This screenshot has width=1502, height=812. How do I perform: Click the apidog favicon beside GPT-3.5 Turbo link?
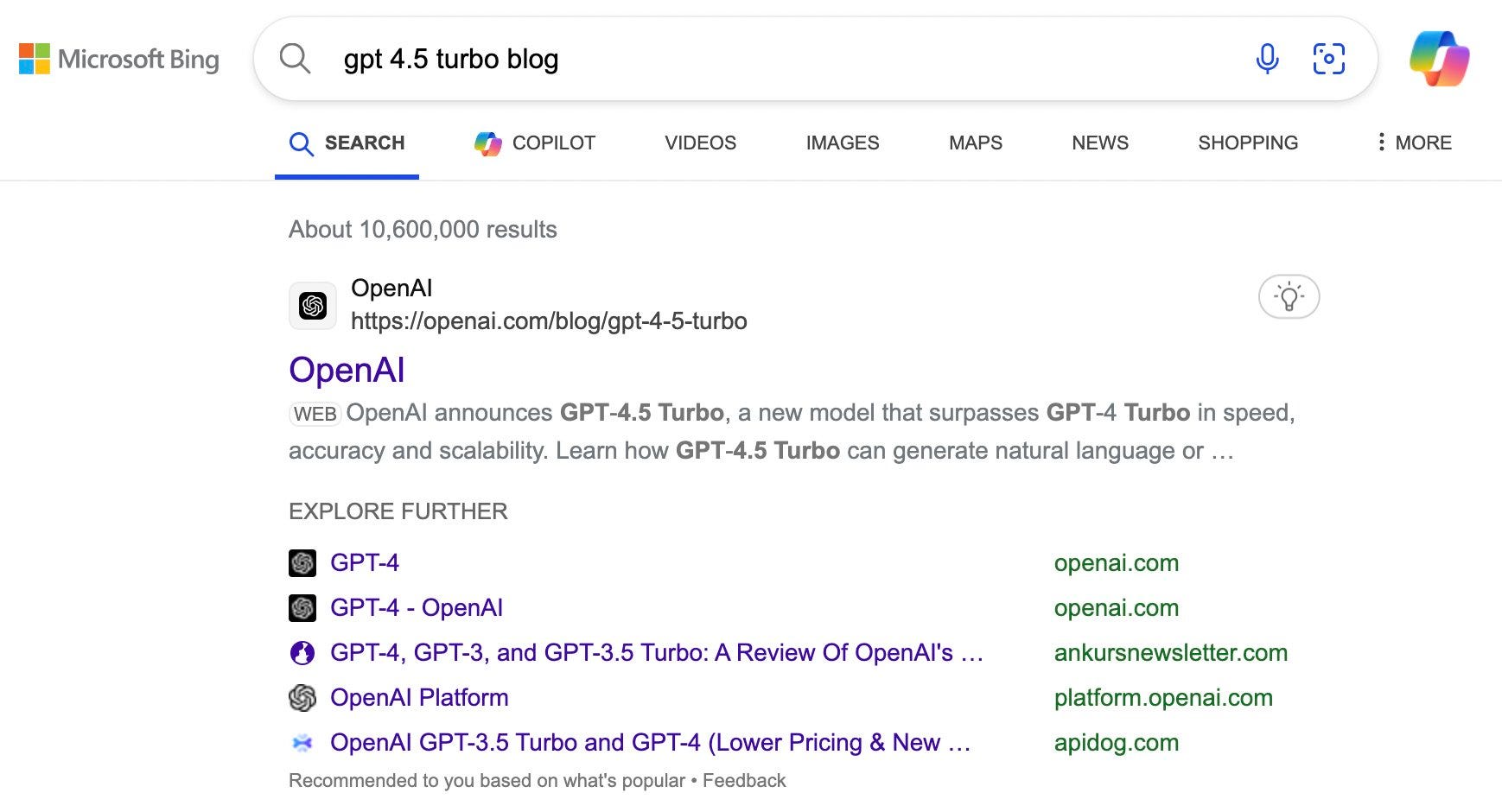point(302,743)
